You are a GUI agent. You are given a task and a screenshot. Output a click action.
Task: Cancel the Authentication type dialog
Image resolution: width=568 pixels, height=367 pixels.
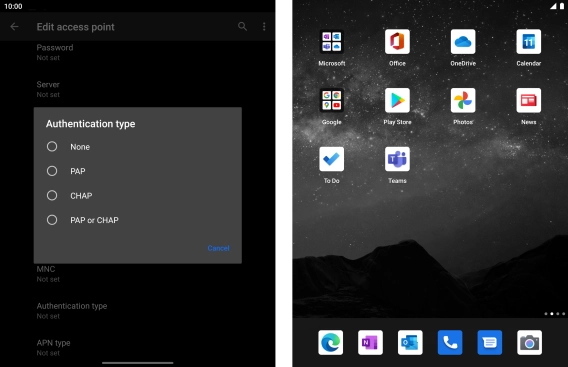point(218,248)
